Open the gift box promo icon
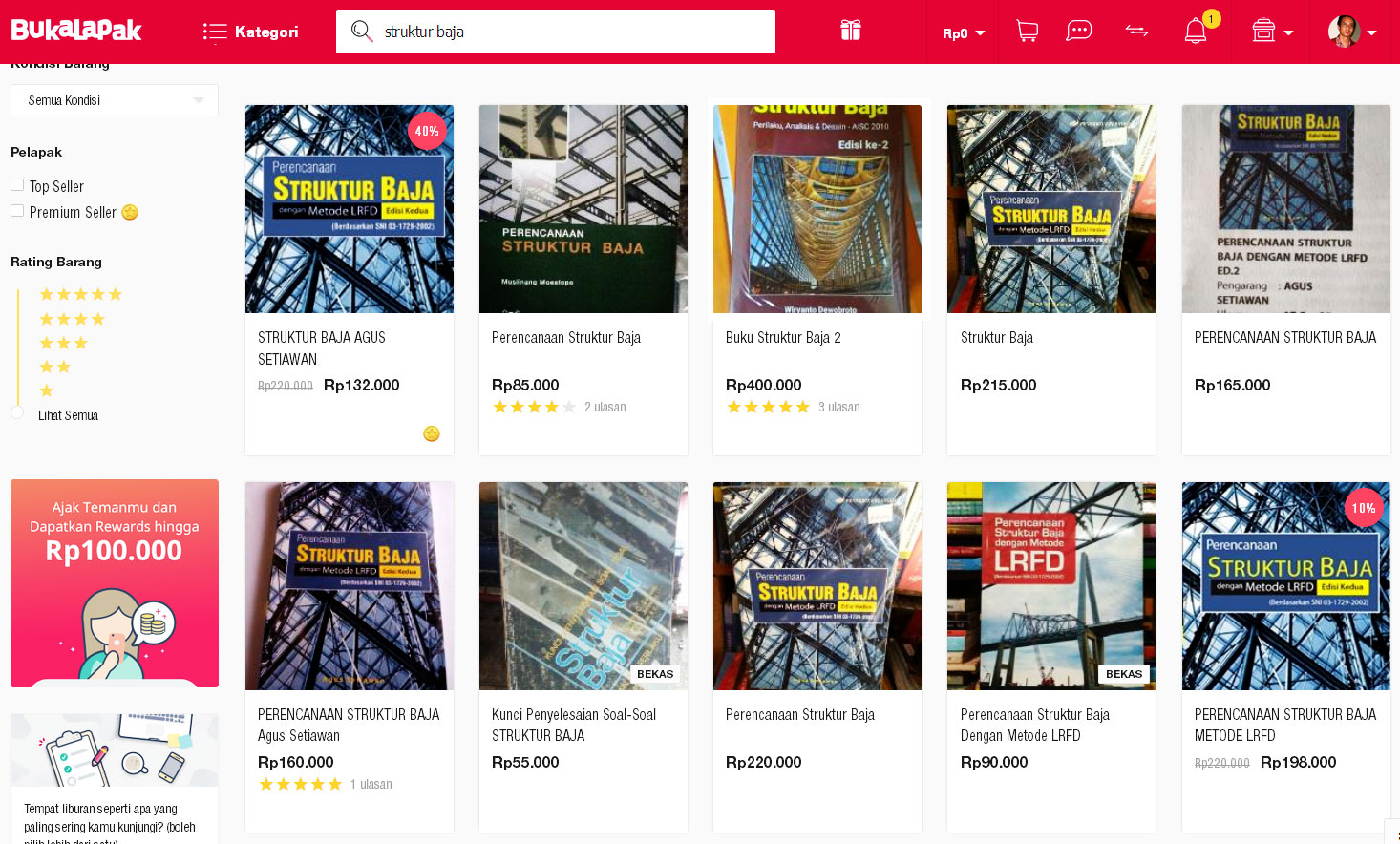This screenshot has width=1400, height=844. [850, 31]
